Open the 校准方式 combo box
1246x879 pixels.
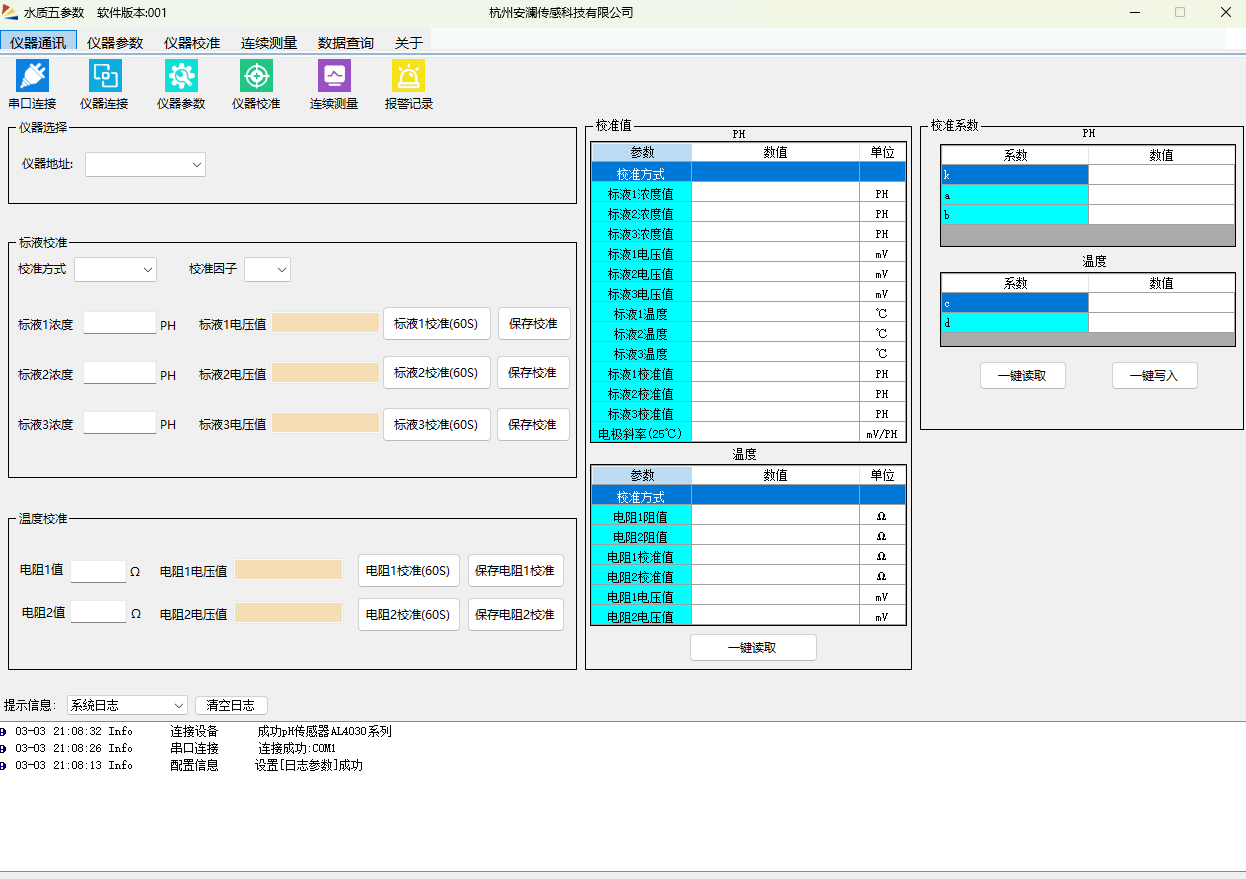pyautogui.click(x=115, y=269)
